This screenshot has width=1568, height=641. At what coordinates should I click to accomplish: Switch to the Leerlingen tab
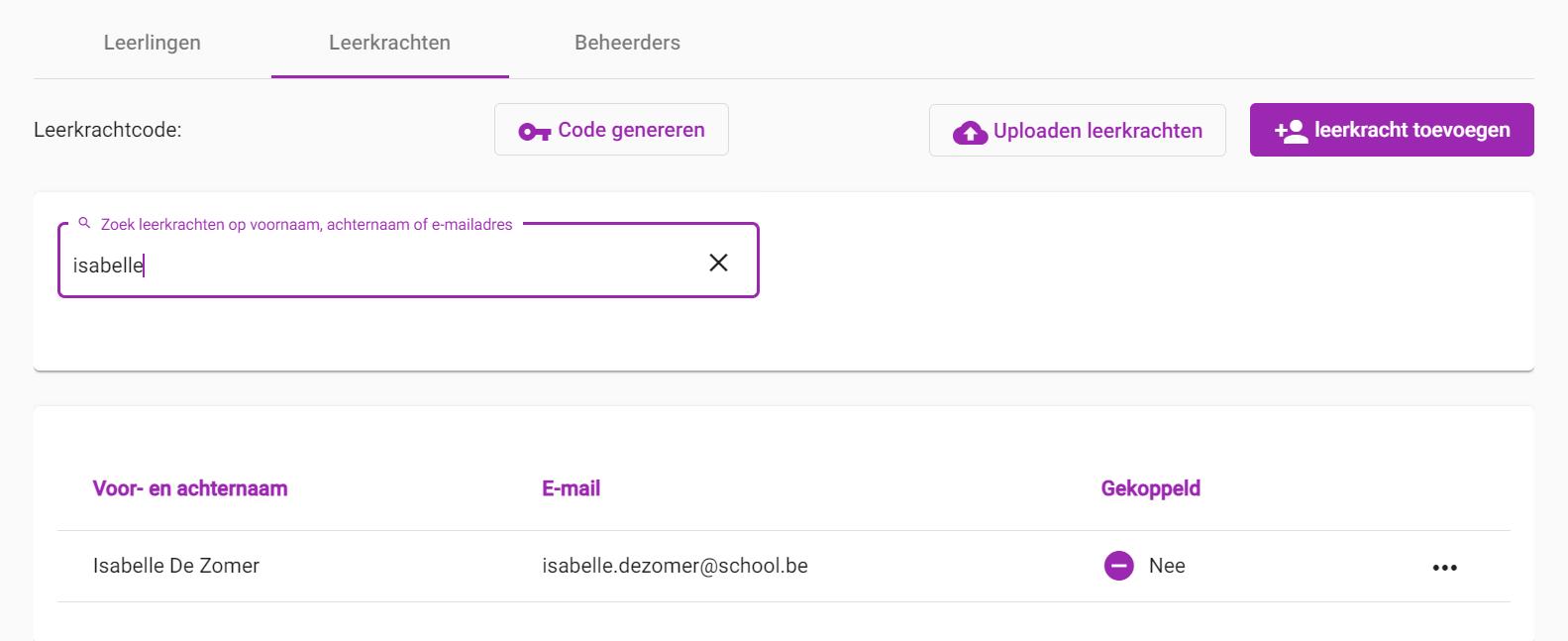153,43
